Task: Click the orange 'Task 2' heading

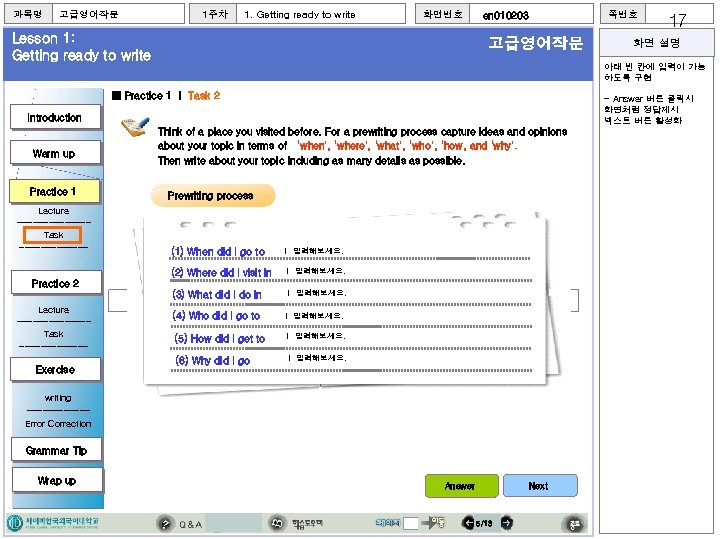Action: (x=204, y=95)
